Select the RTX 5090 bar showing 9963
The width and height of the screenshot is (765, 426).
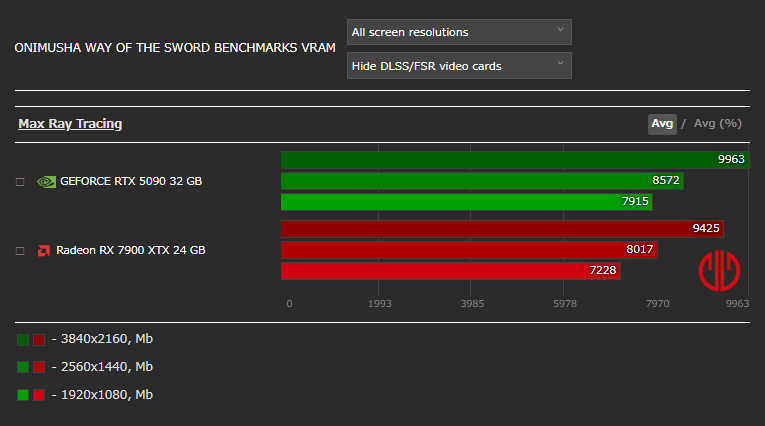(x=515, y=160)
